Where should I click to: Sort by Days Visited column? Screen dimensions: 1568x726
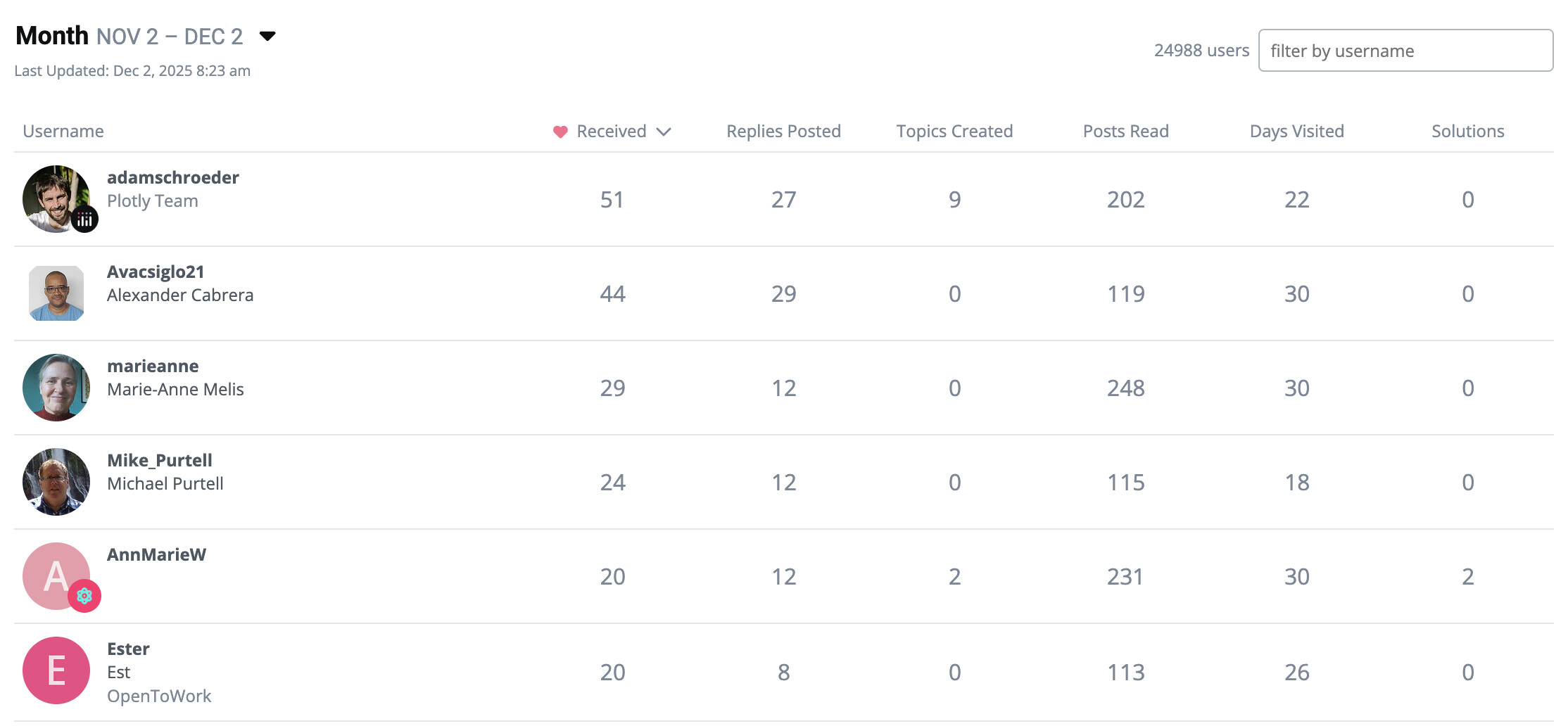tap(1296, 132)
